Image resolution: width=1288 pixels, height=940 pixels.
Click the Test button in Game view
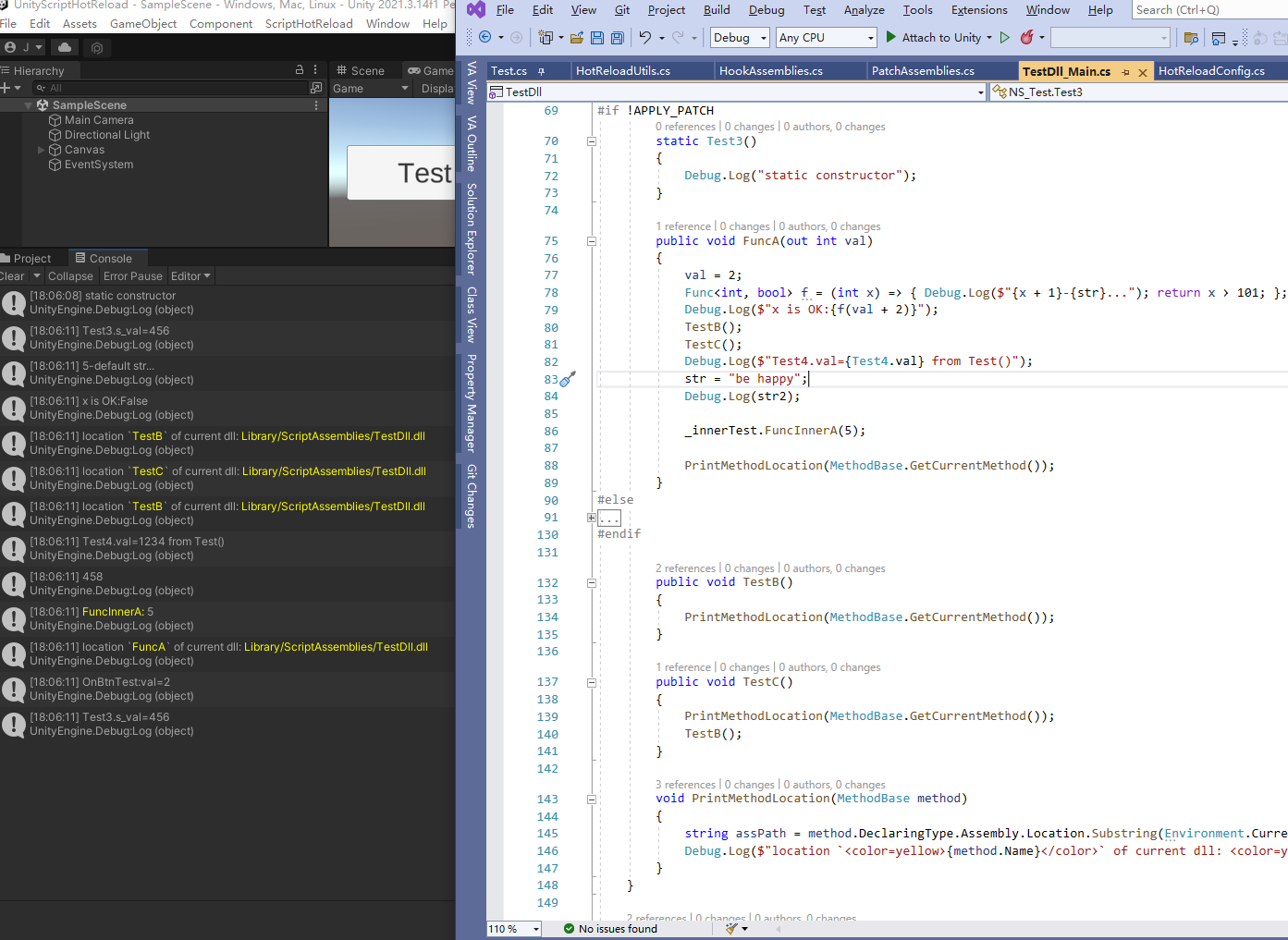(x=402, y=173)
